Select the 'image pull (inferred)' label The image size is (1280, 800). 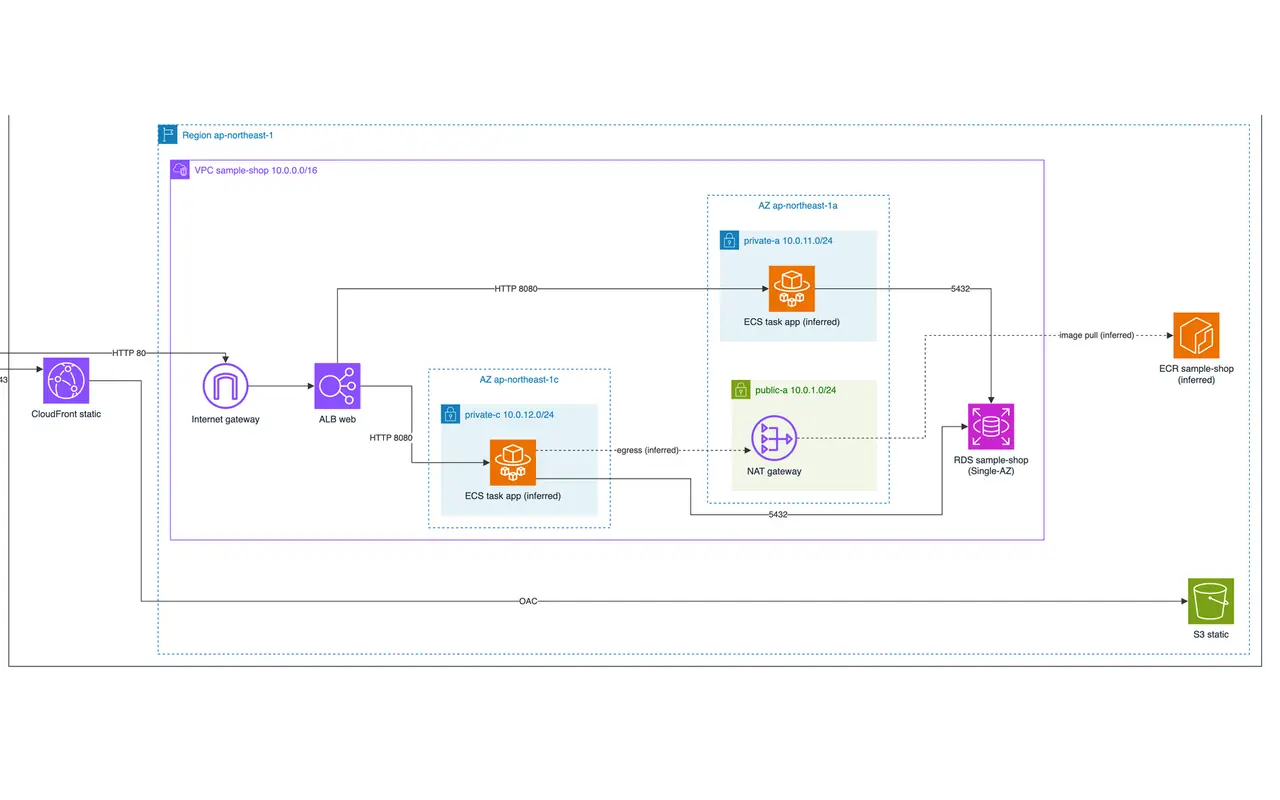point(1097,335)
